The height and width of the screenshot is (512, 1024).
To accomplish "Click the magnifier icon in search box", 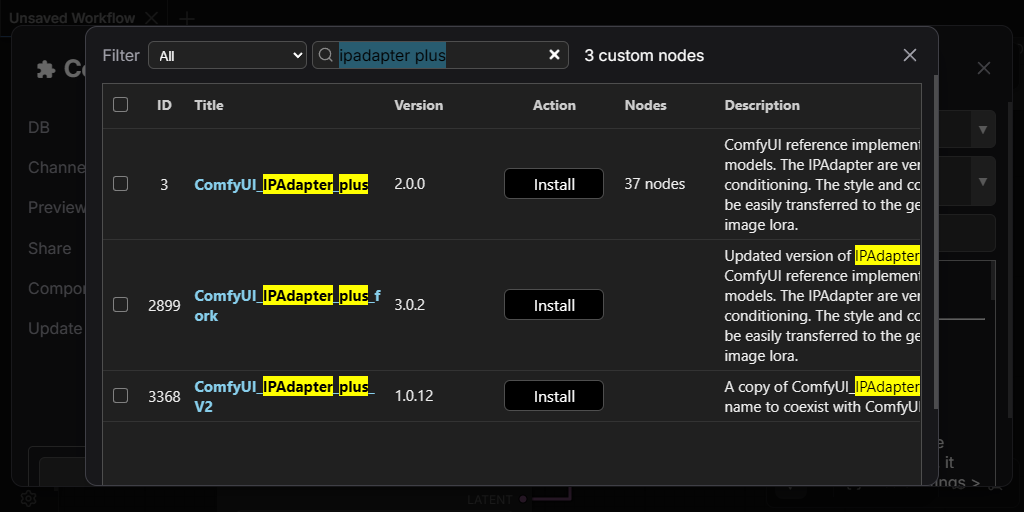I will [x=325, y=56].
